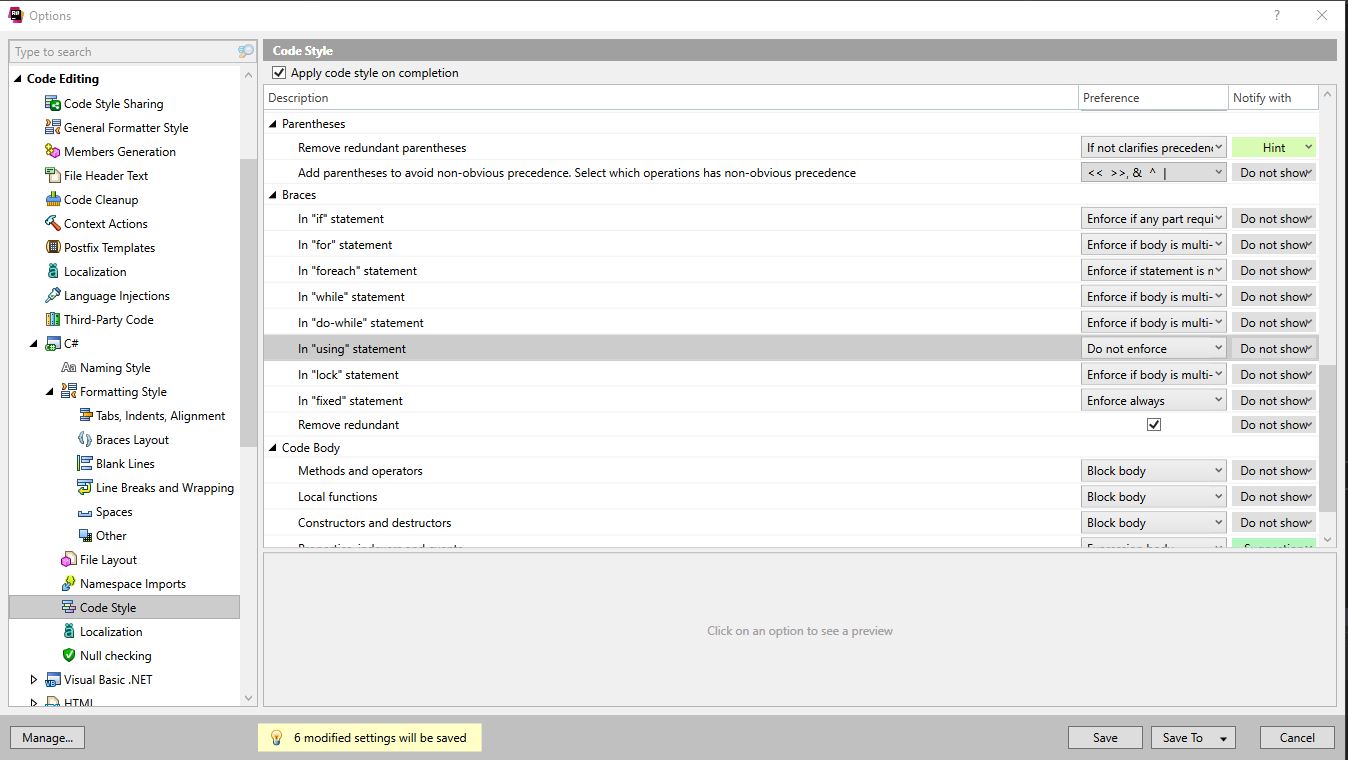Screen dimensions: 1348x760
Task: Click the Formatting Style icon
Action: click(x=69, y=391)
